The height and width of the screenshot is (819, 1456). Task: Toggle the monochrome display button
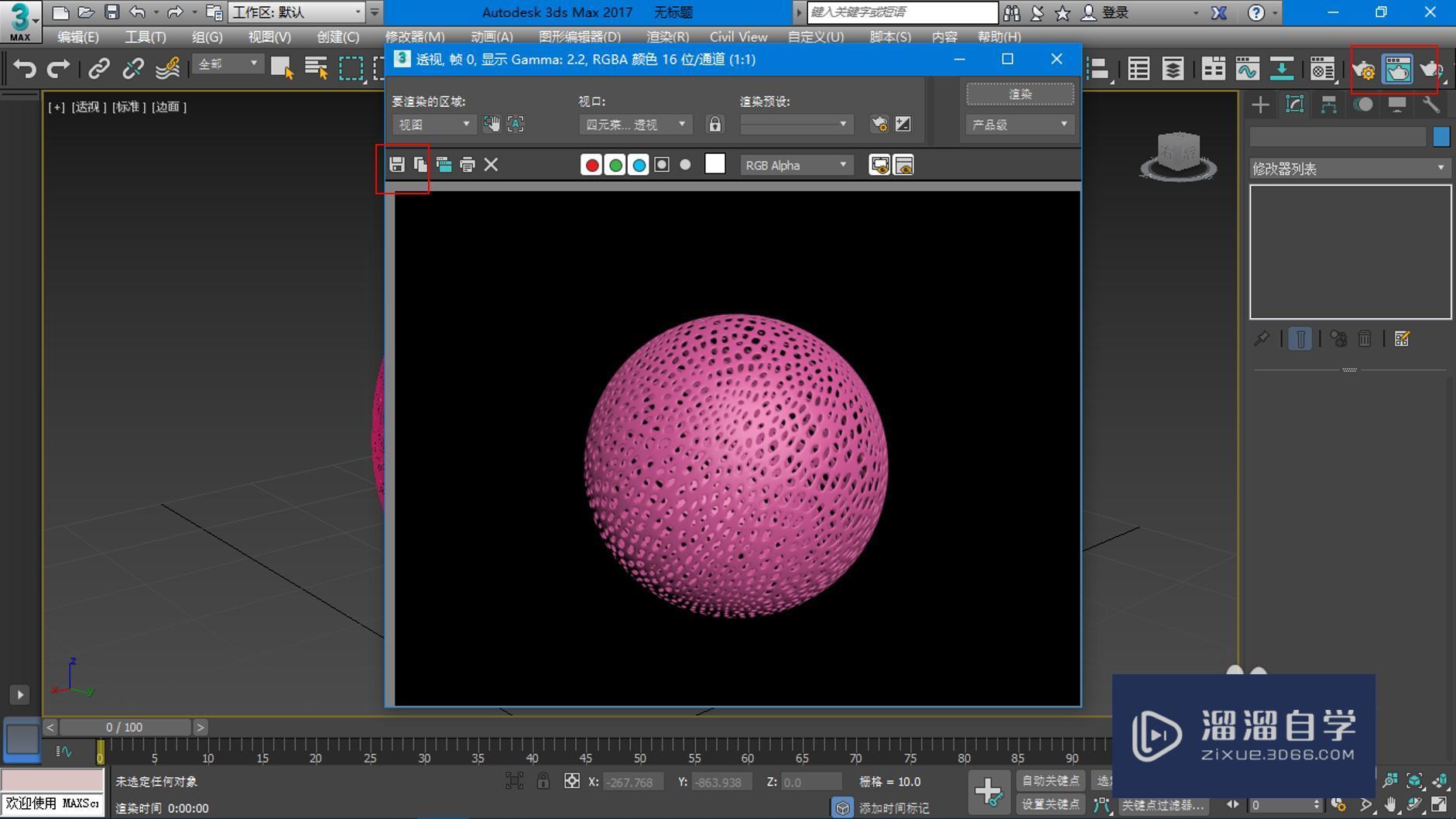click(685, 165)
